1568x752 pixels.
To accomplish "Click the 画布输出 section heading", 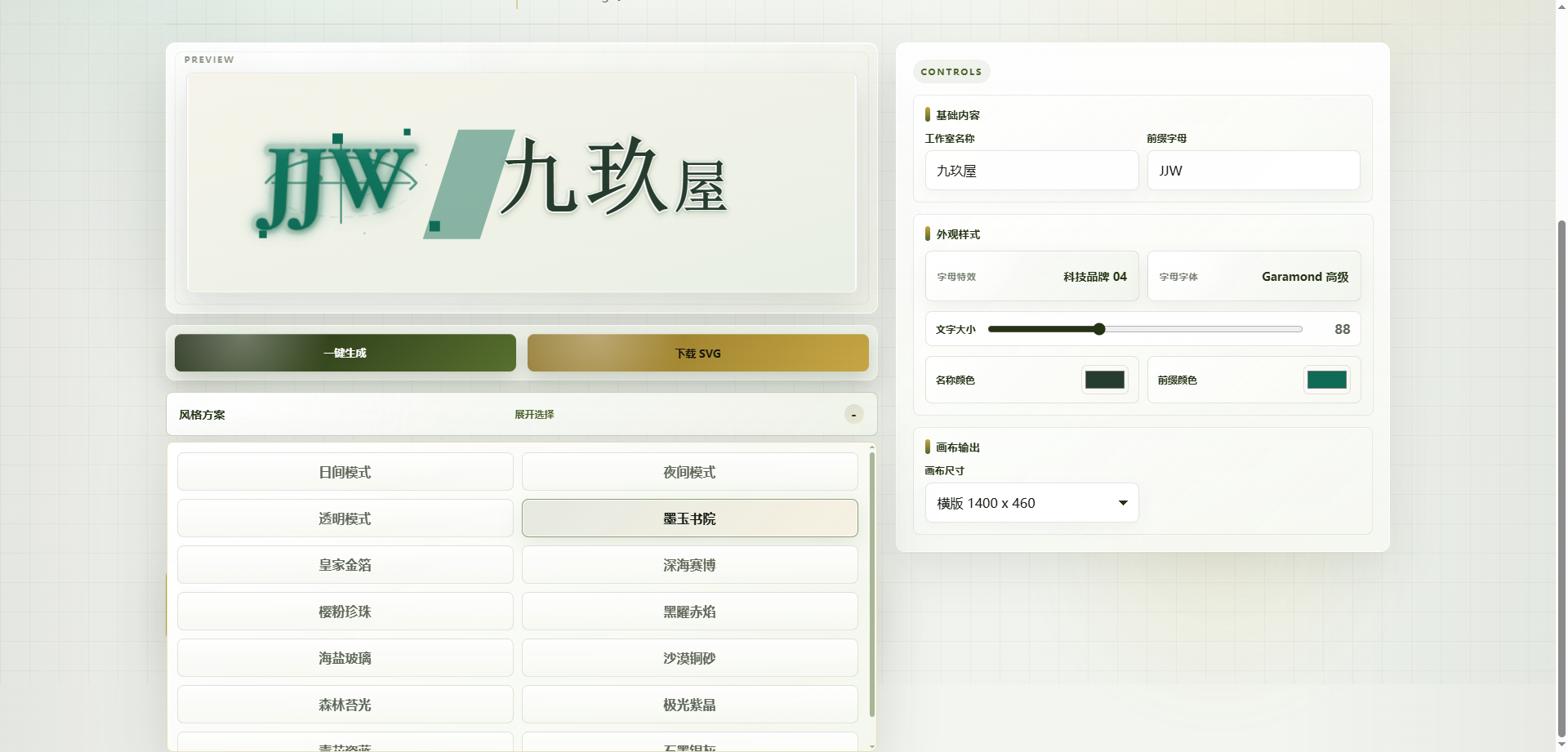I will [957, 447].
